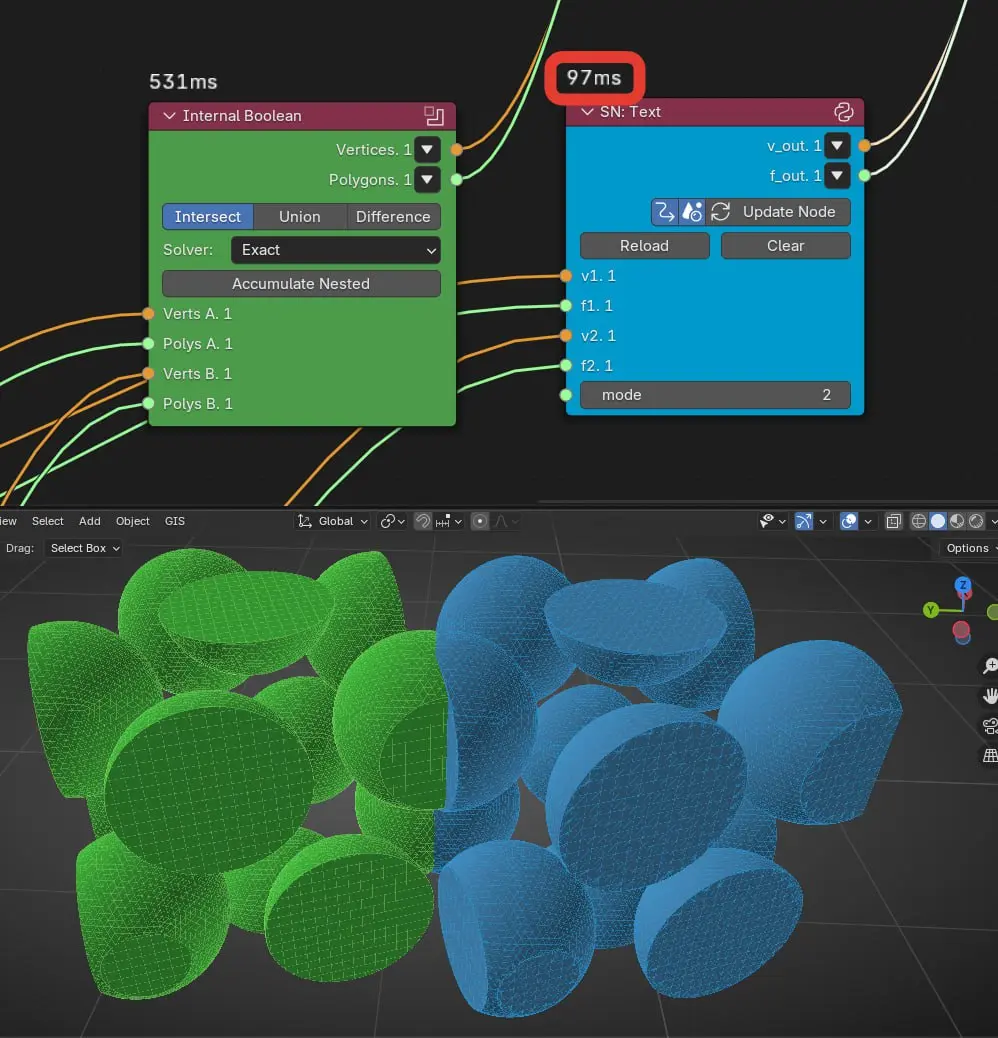Click the Internal Boolean node header icon
The image size is (998, 1038).
tap(434, 116)
